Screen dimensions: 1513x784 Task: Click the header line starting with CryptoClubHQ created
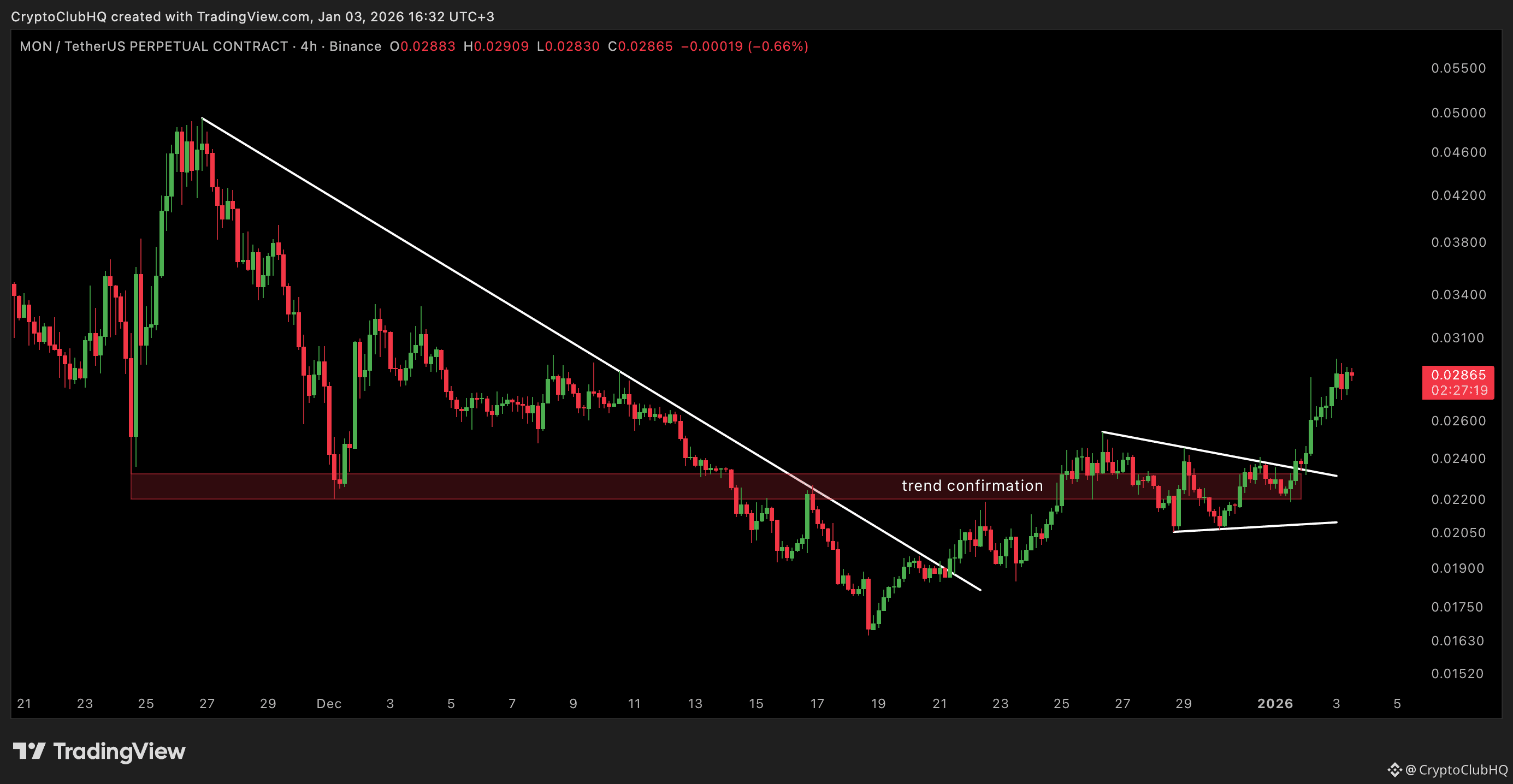(252, 16)
